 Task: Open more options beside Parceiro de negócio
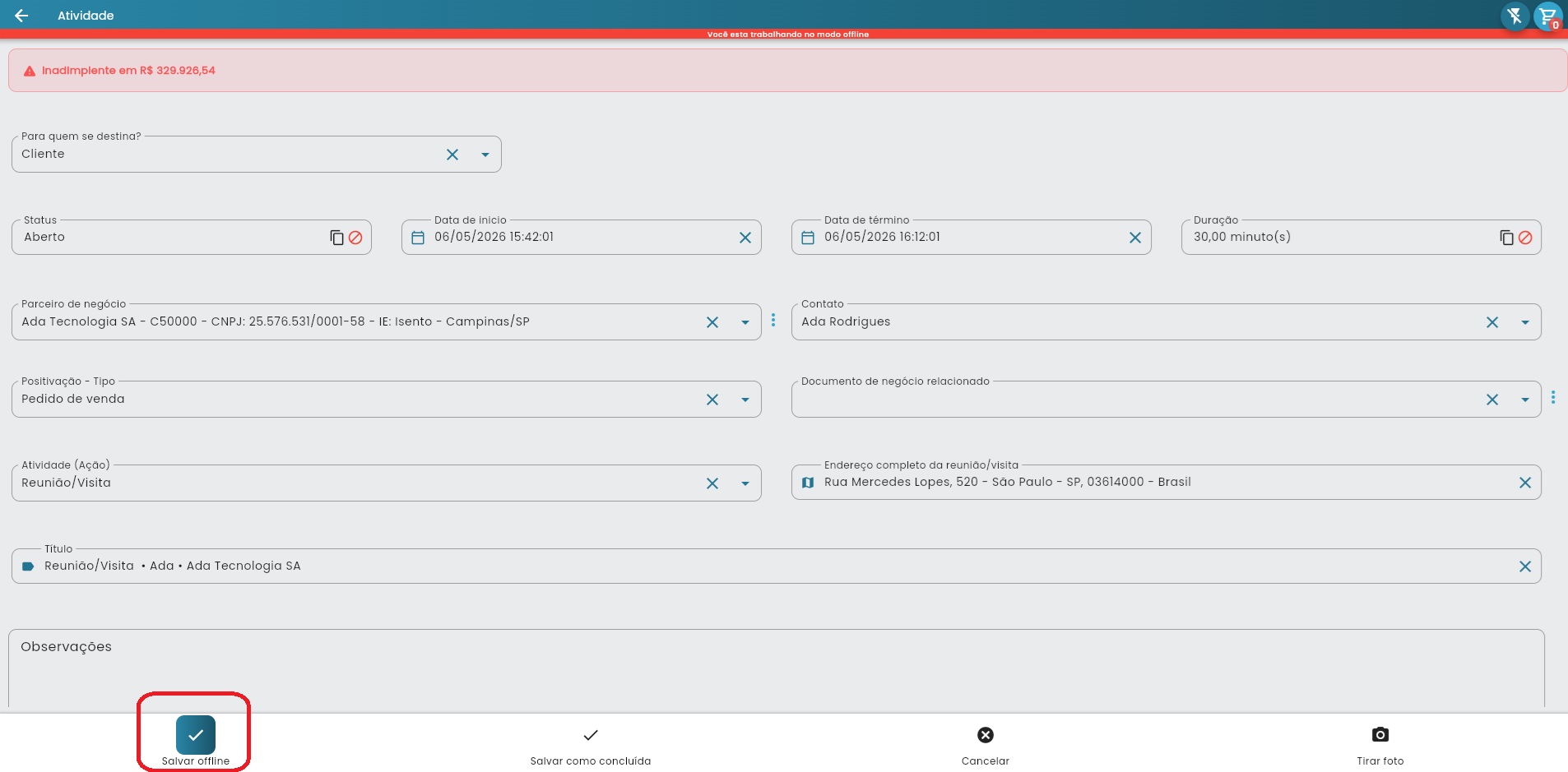pos(773,320)
